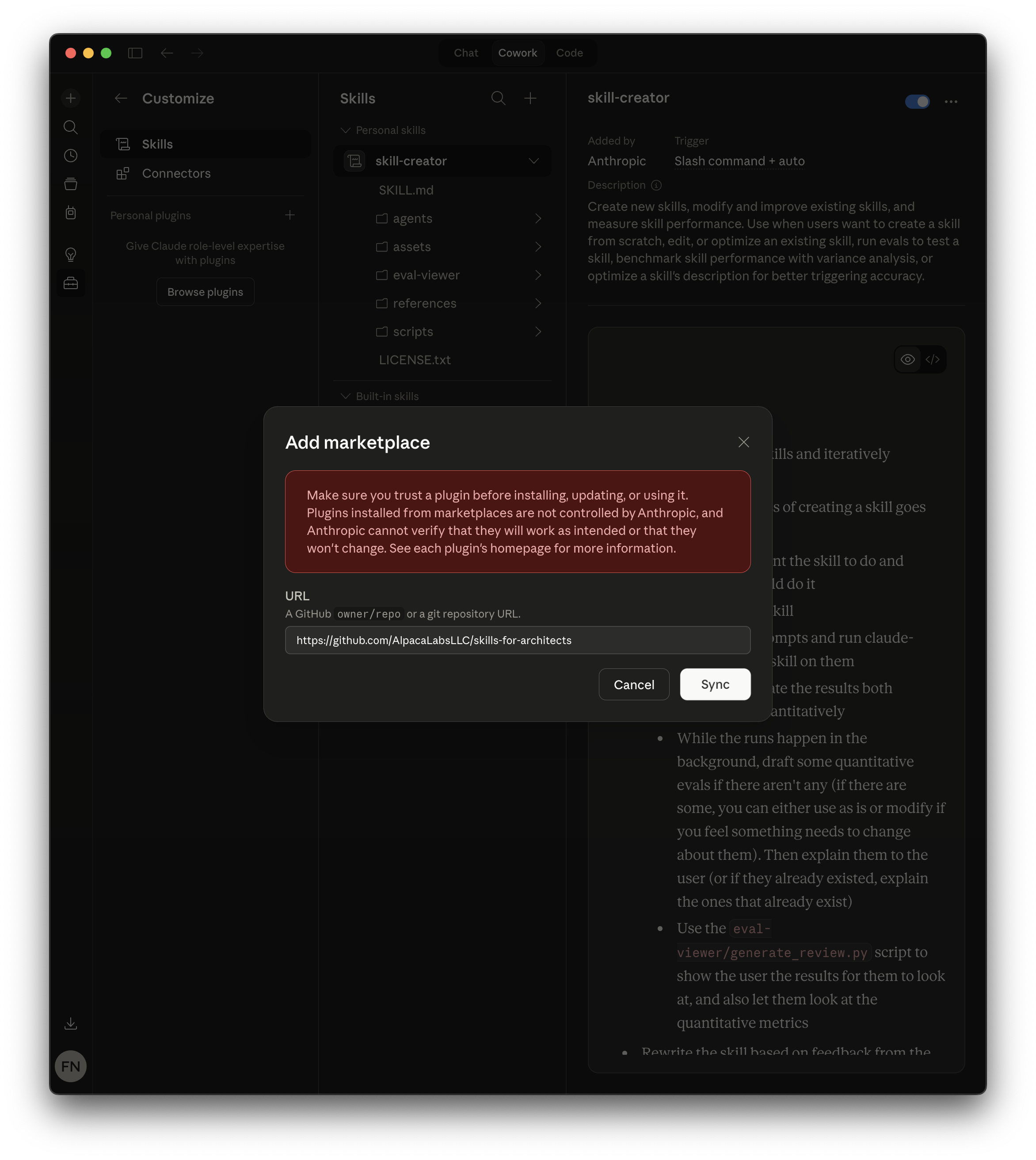This screenshot has width=1036, height=1160.
Task: Add a new skill with the plus icon
Action: coord(530,98)
